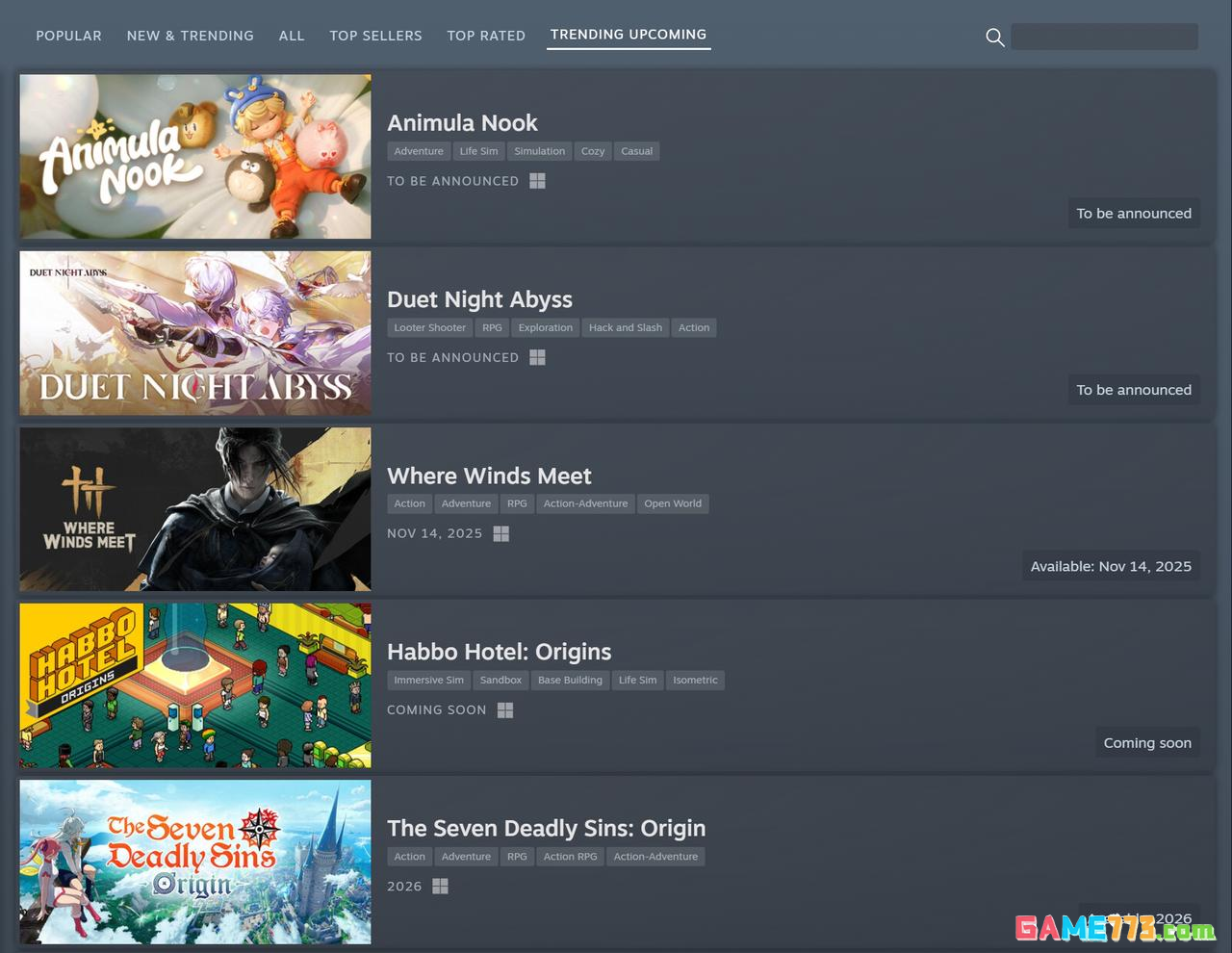Click Windows platform icon for Animula Nook
The image size is (1232, 953).
pos(537,181)
